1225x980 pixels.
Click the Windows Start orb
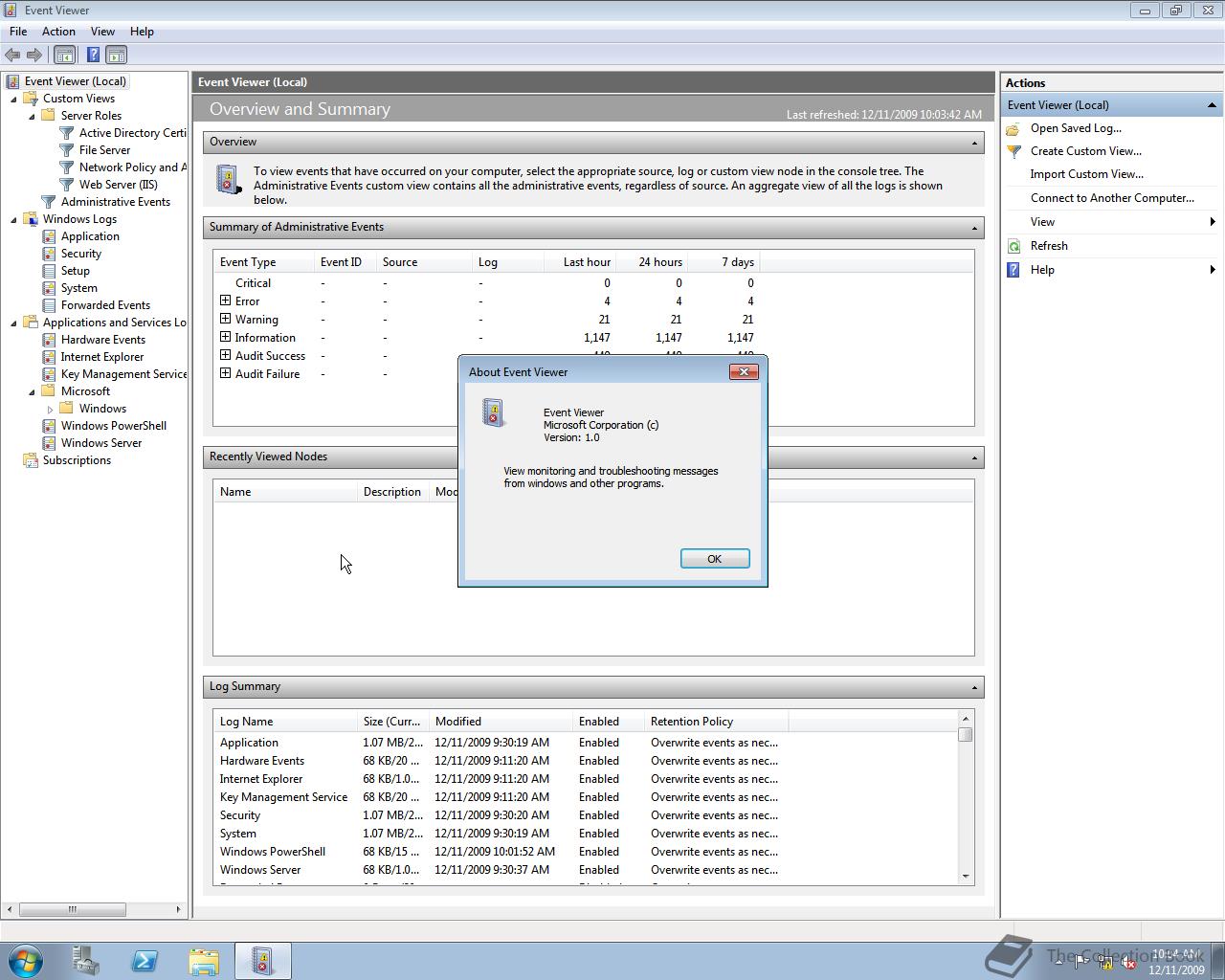click(26, 961)
